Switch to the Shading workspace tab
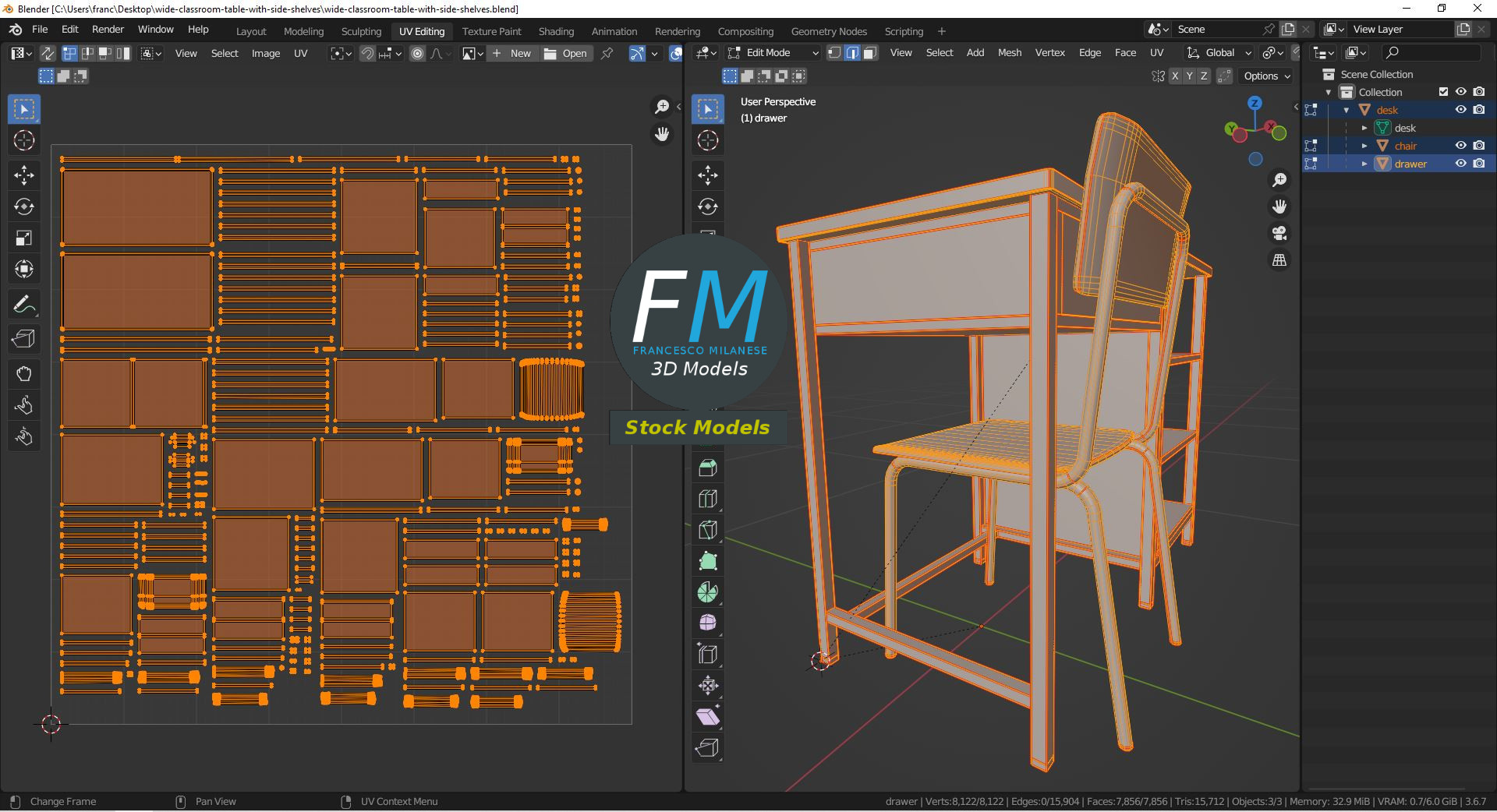Image resolution: width=1497 pixels, height=812 pixels. point(556,31)
